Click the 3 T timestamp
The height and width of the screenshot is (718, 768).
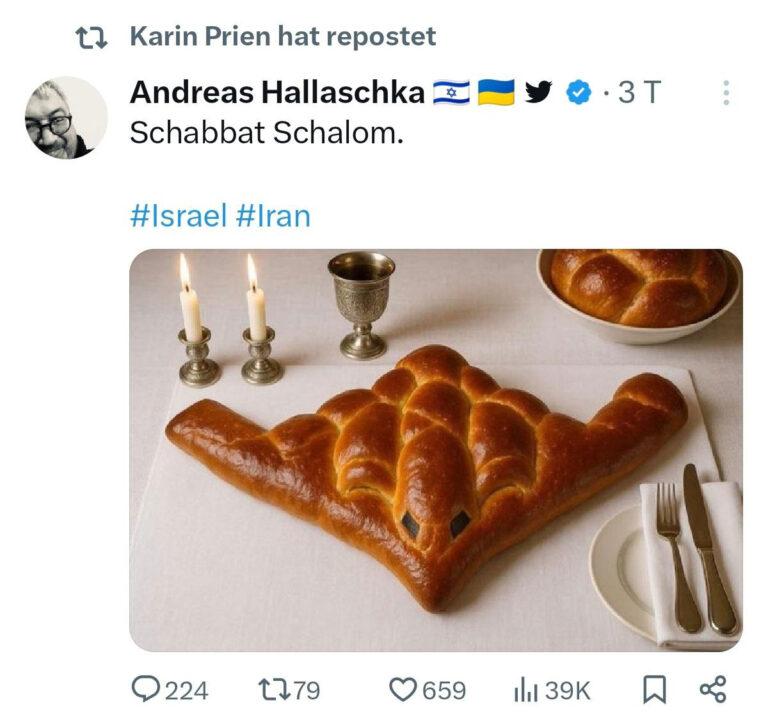coord(639,92)
